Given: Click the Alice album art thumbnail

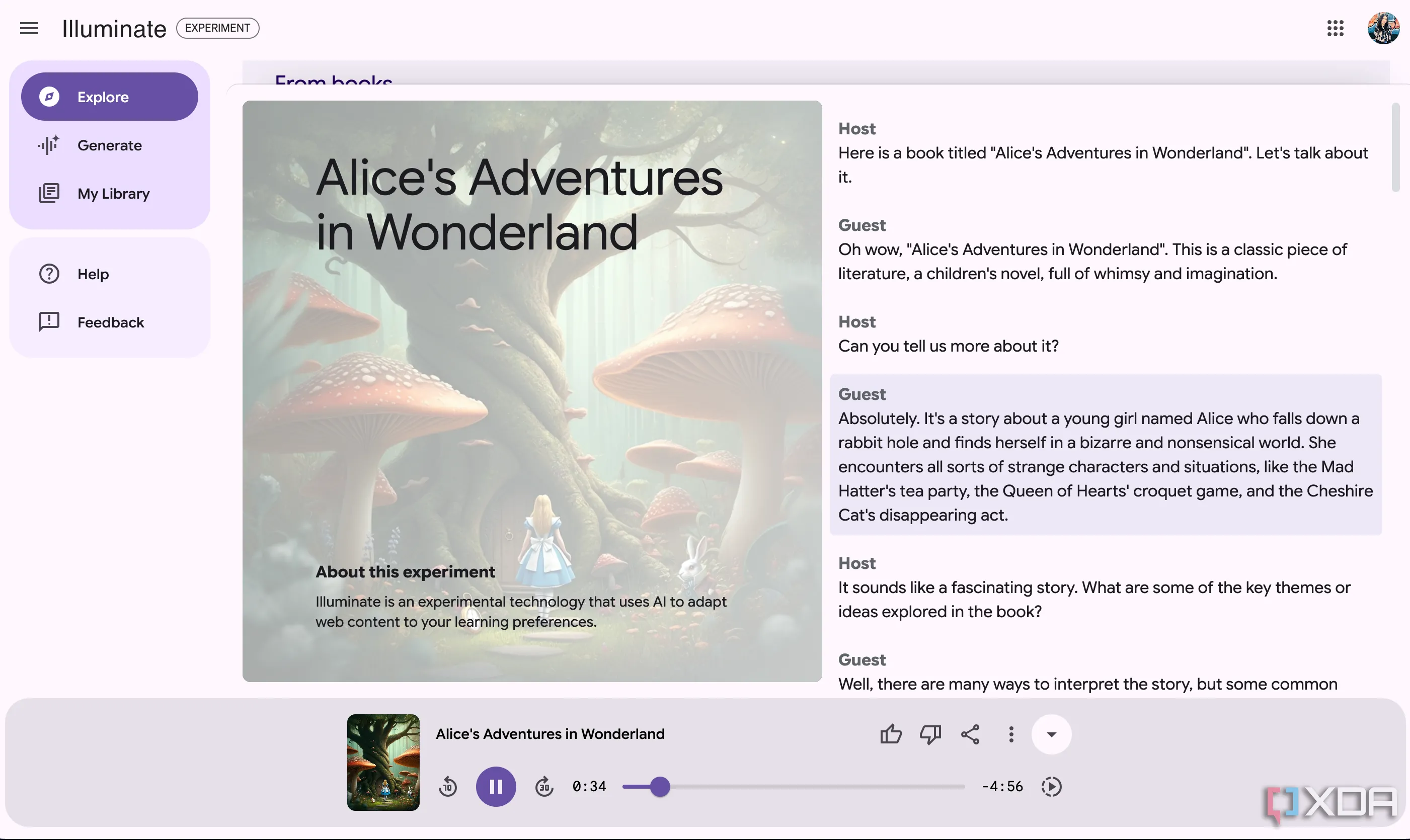Looking at the screenshot, I should coord(383,762).
